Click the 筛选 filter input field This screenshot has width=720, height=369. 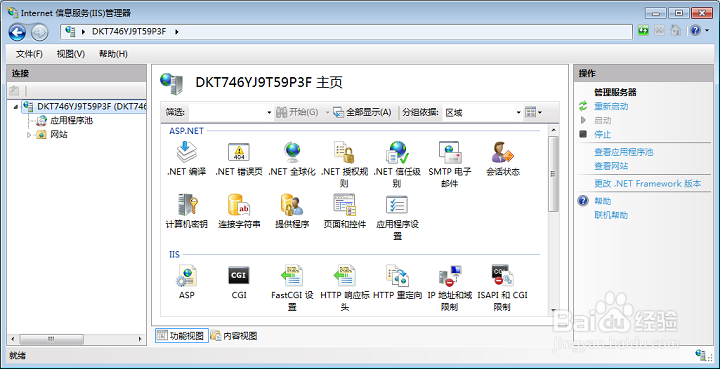pos(228,112)
